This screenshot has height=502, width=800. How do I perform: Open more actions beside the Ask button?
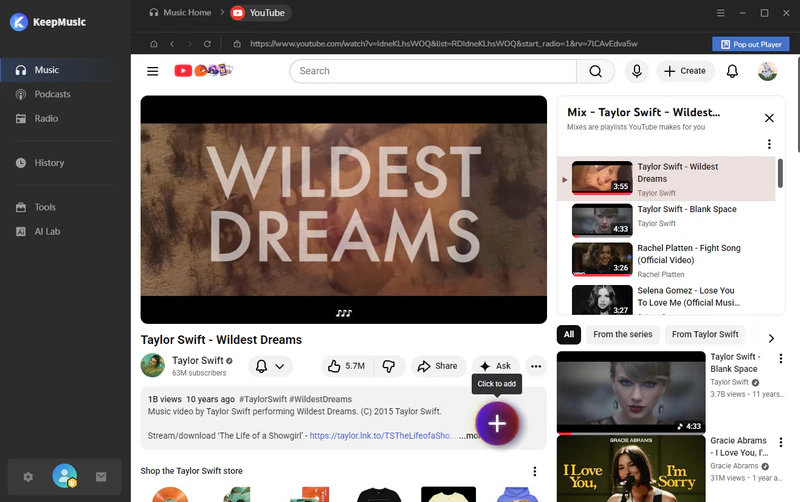tap(536, 366)
